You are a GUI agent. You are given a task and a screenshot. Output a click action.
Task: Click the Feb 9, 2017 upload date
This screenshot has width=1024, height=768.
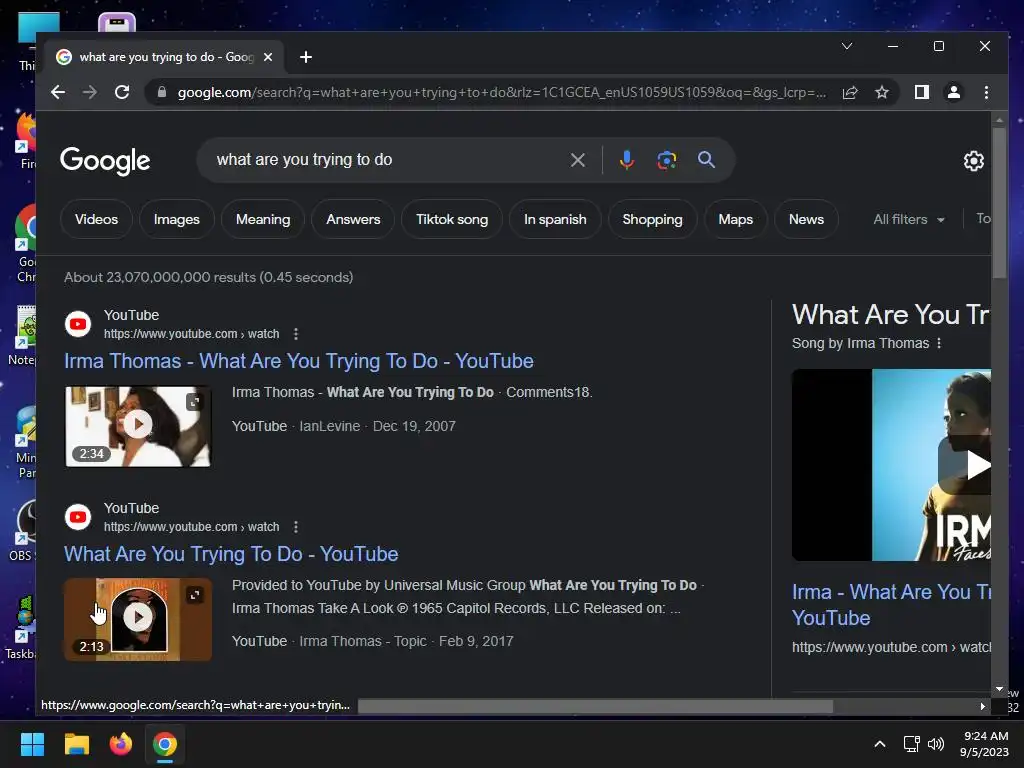(476, 642)
